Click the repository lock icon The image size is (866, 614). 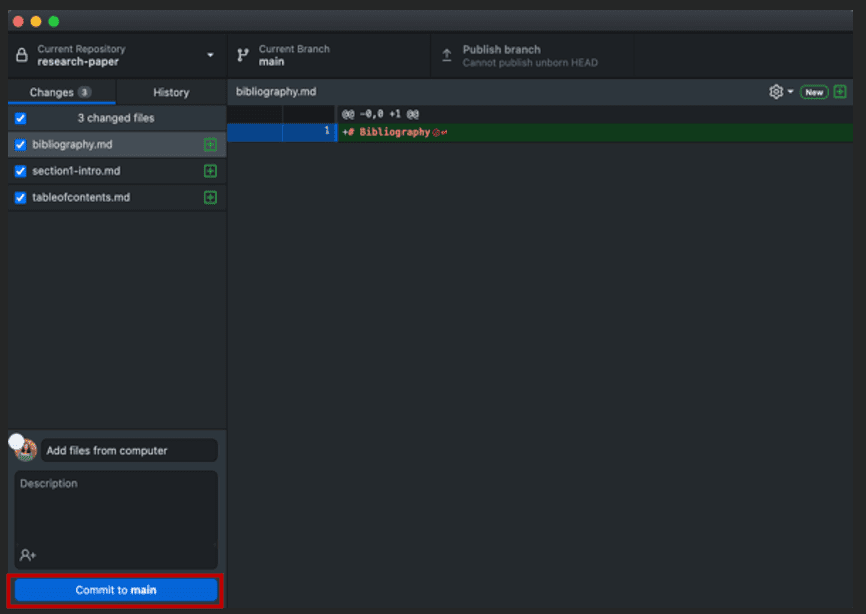click(x=22, y=55)
